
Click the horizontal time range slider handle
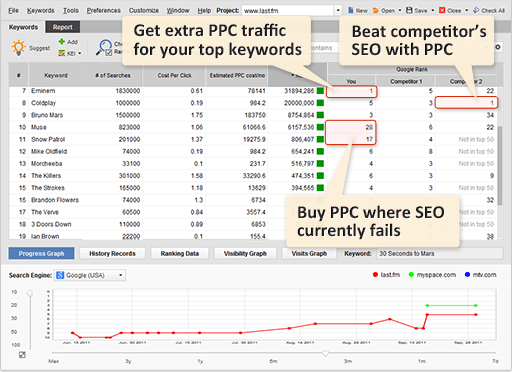(325, 353)
